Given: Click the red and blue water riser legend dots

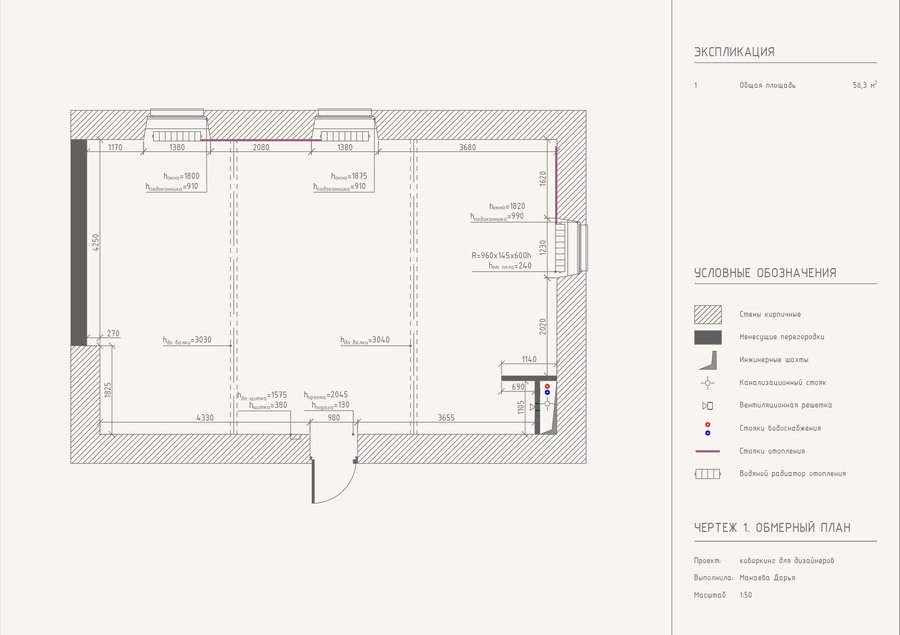Looking at the screenshot, I should (707, 428).
